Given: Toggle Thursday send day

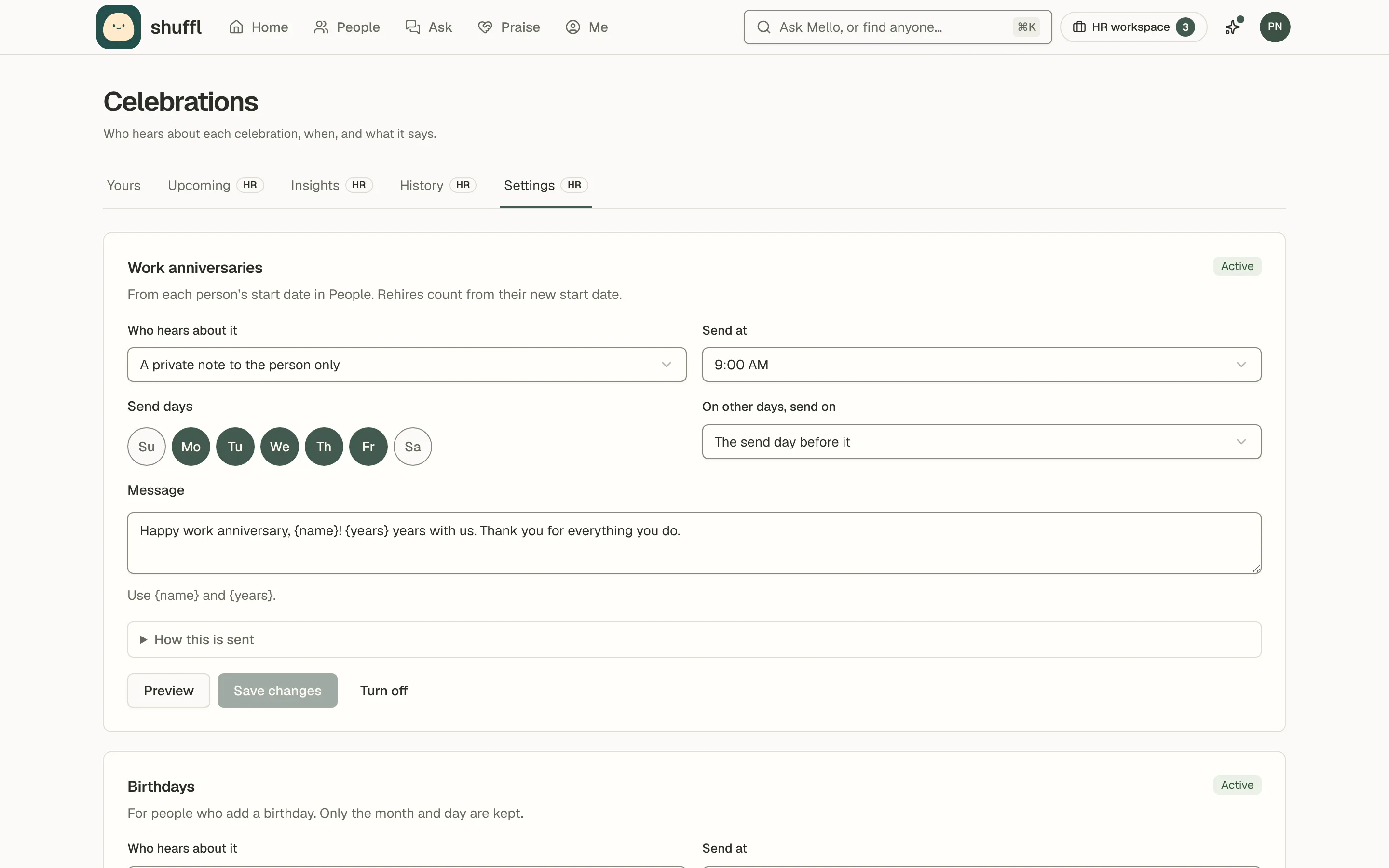Looking at the screenshot, I should (x=324, y=447).
